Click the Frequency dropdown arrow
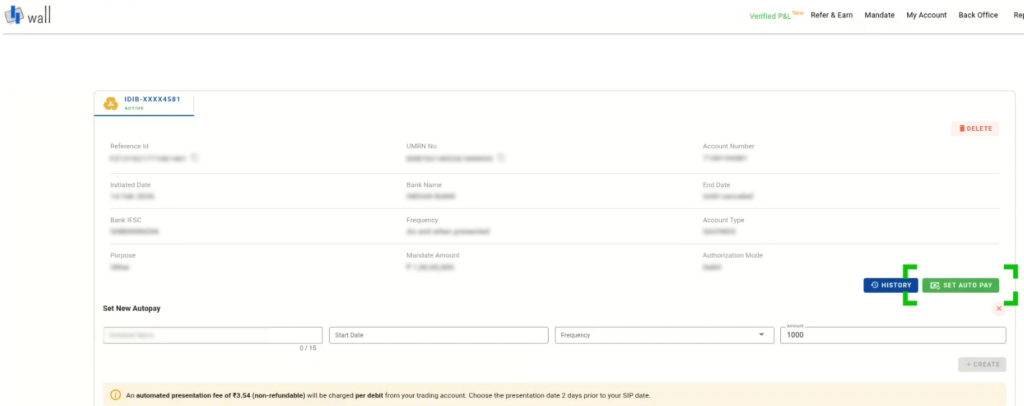The width and height of the screenshot is (1024, 406). (762, 335)
